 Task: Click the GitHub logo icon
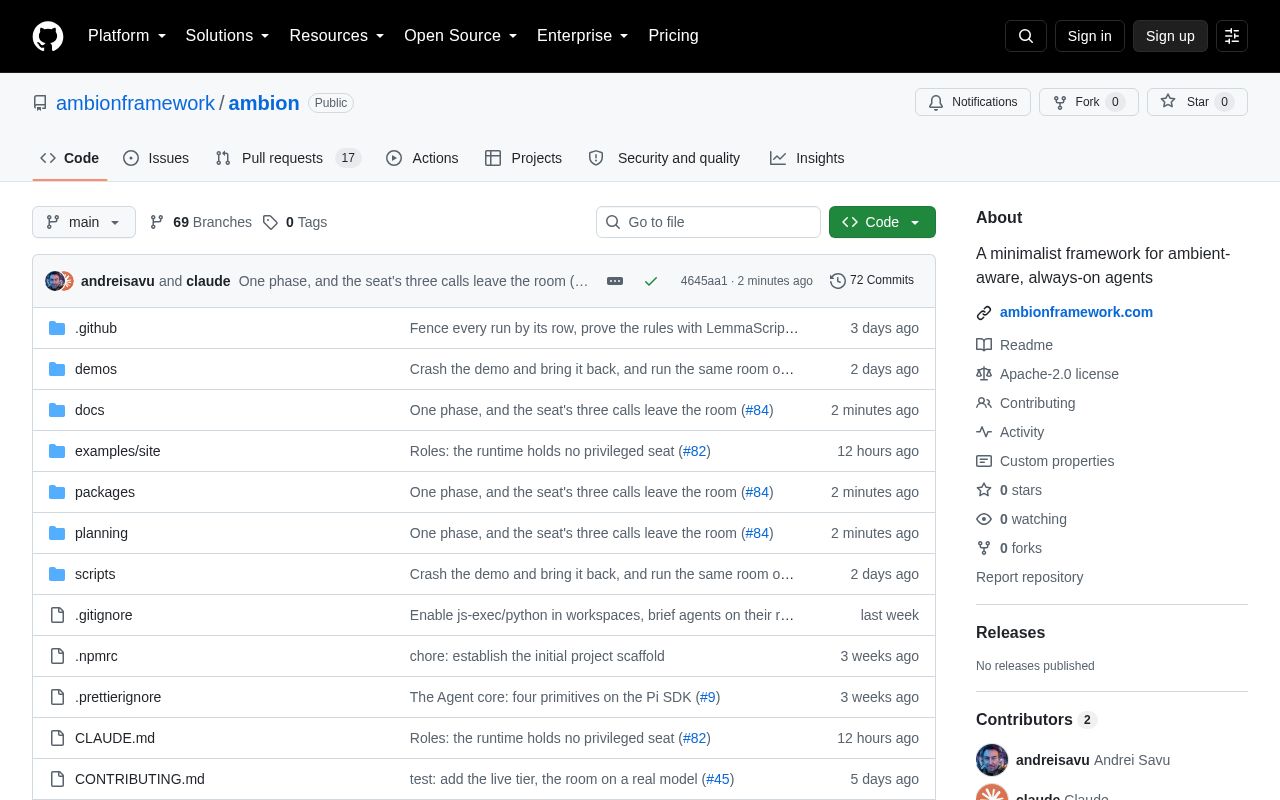click(48, 36)
